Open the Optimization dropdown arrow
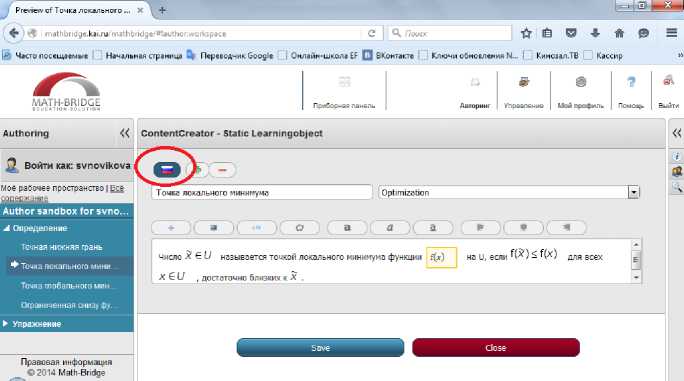The image size is (684, 381). [633, 192]
